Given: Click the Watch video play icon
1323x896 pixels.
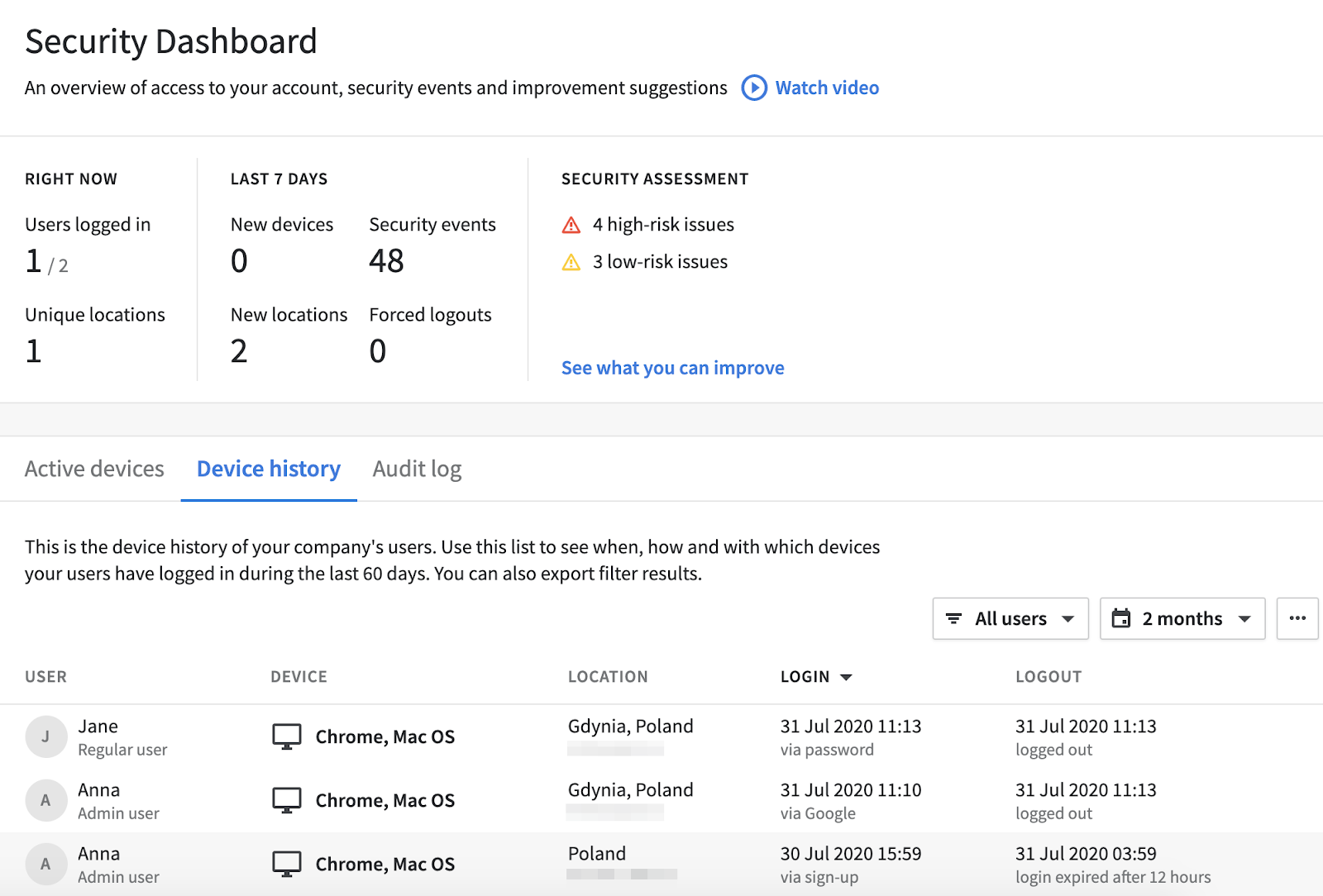Looking at the screenshot, I should (x=753, y=88).
